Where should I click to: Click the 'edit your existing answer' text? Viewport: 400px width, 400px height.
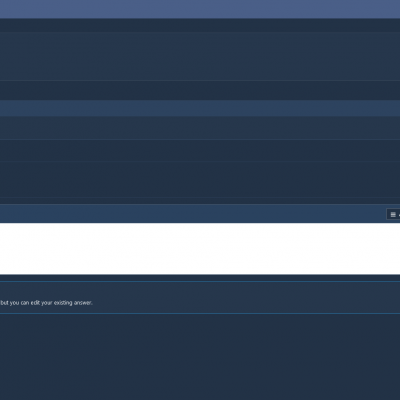coord(61,303)
